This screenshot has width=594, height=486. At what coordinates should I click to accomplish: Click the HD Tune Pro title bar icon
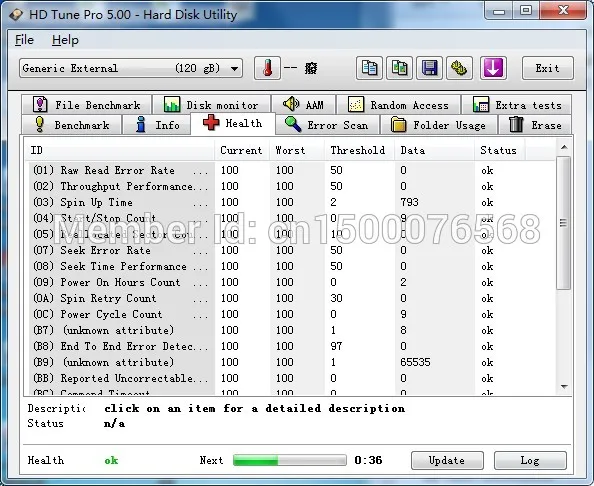click(16, 14)
